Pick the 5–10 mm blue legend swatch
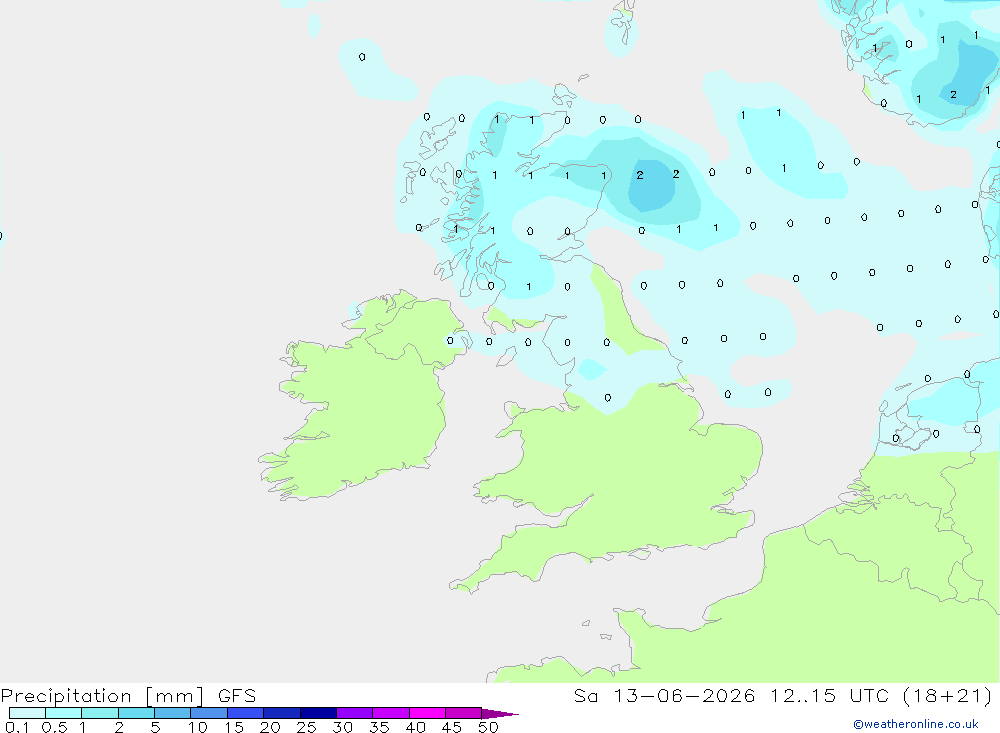The width and height of the screenshot is (1000, 733). (x=173, y=713)
